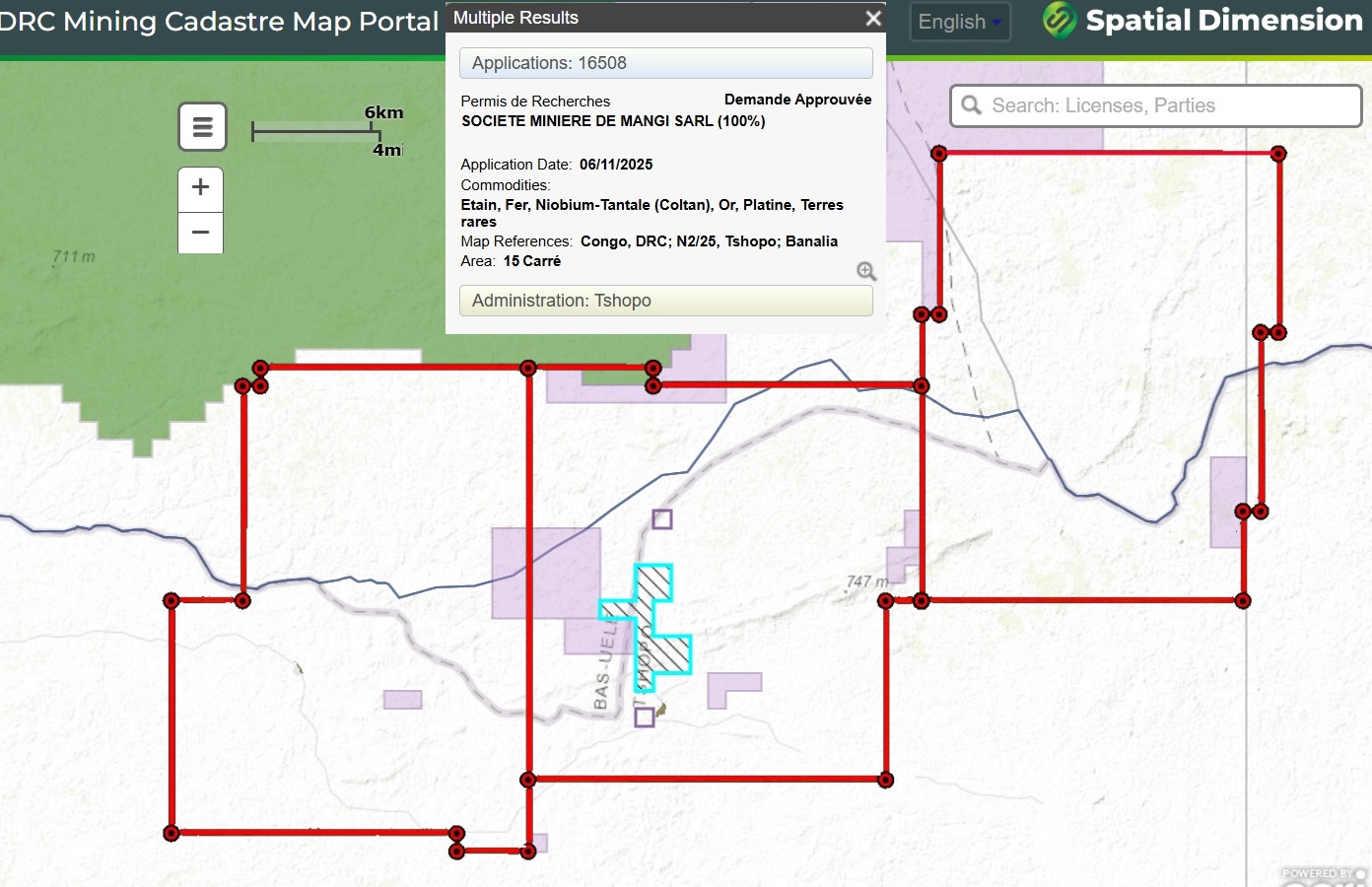This screenshot has width=1372, height=887.
Task: Open the English language dropdown
Action: [960, 22]
